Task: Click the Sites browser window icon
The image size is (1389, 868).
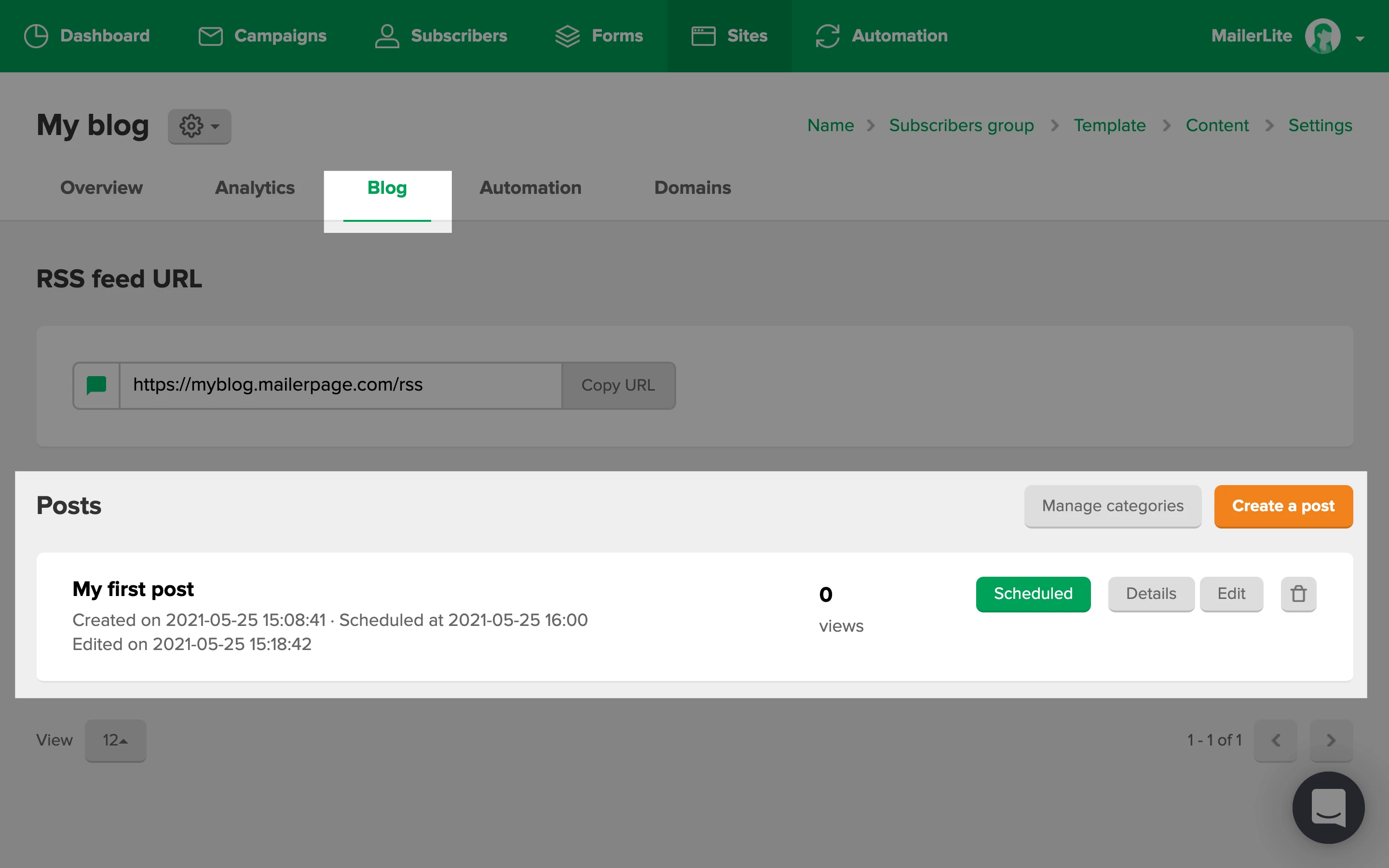Action: coord(703,36)
